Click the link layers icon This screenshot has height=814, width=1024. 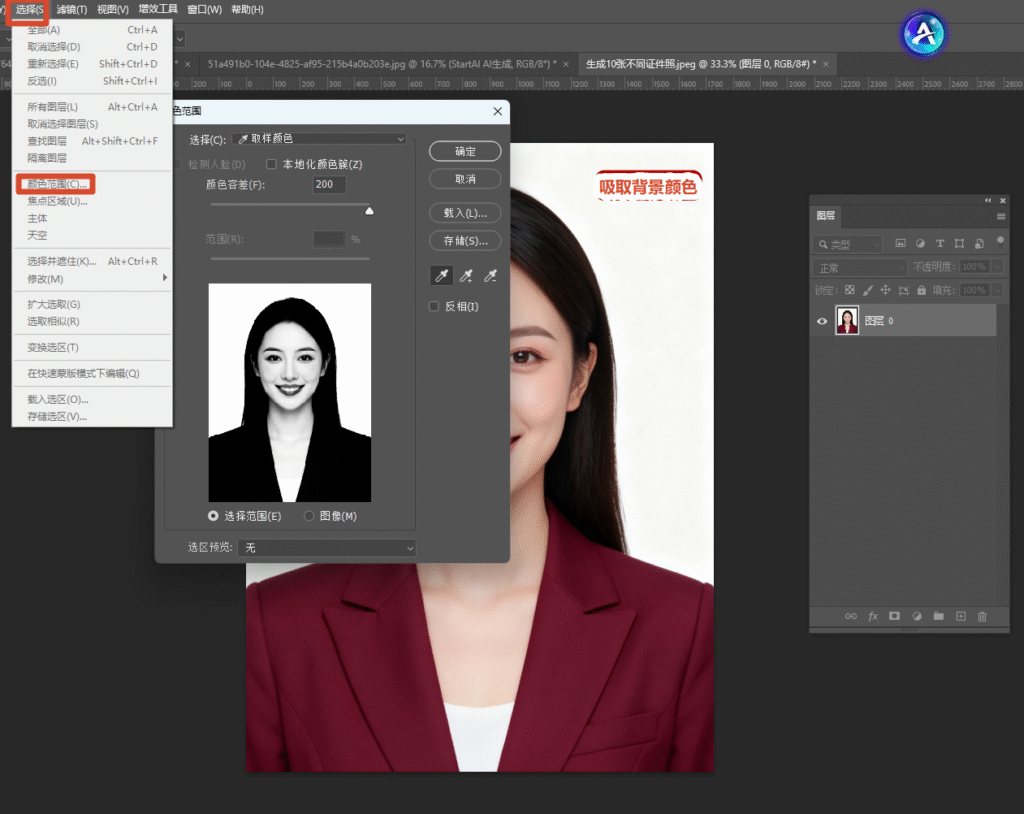click(x=850, y=616)
